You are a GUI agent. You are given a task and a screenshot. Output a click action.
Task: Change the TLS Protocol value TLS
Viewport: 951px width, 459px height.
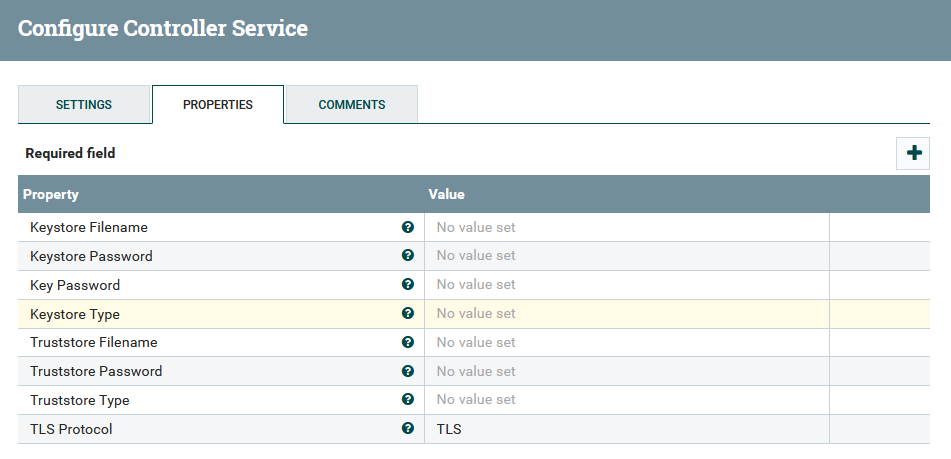[x=627, y=429]
